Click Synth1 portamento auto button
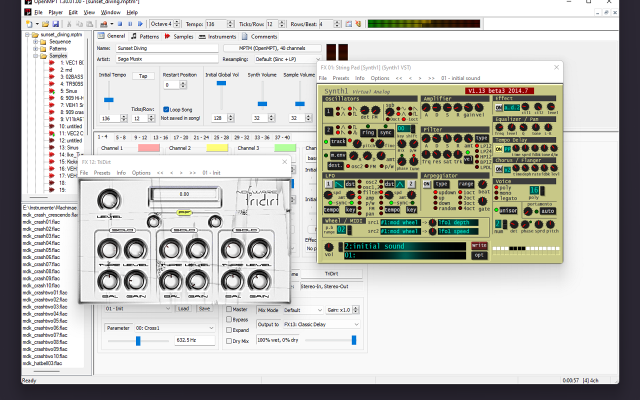Image resolution: width=640 pixels, height=400 pixels. click(547, 211)
